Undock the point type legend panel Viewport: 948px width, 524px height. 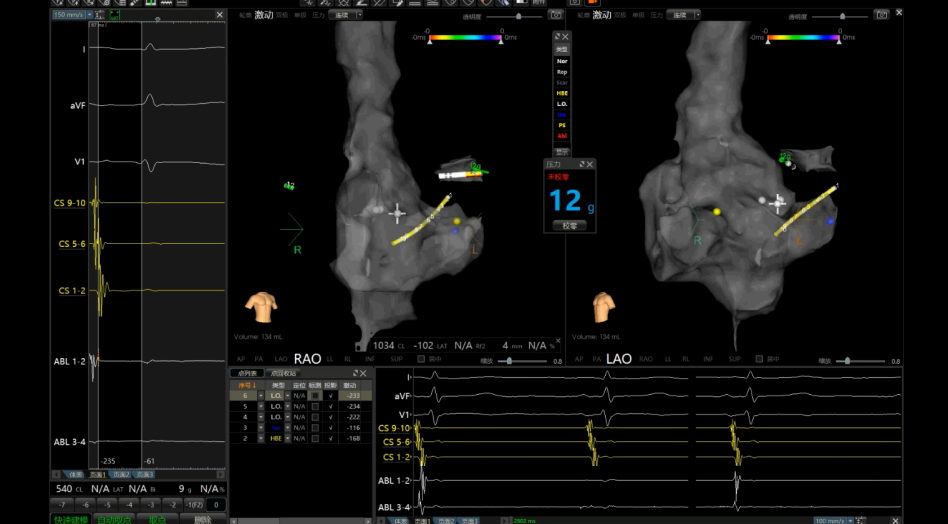coord(557,37)
